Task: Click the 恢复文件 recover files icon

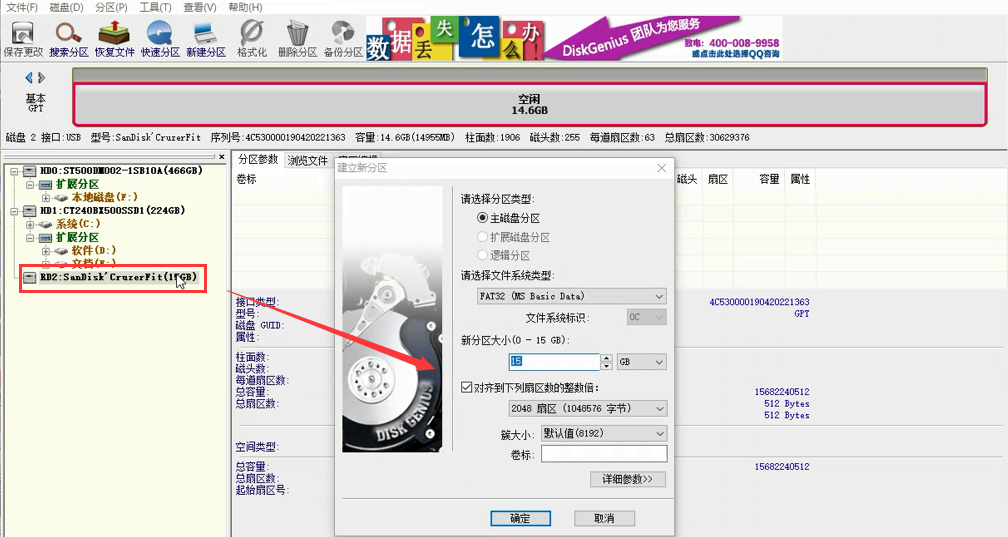Action: 114,39
